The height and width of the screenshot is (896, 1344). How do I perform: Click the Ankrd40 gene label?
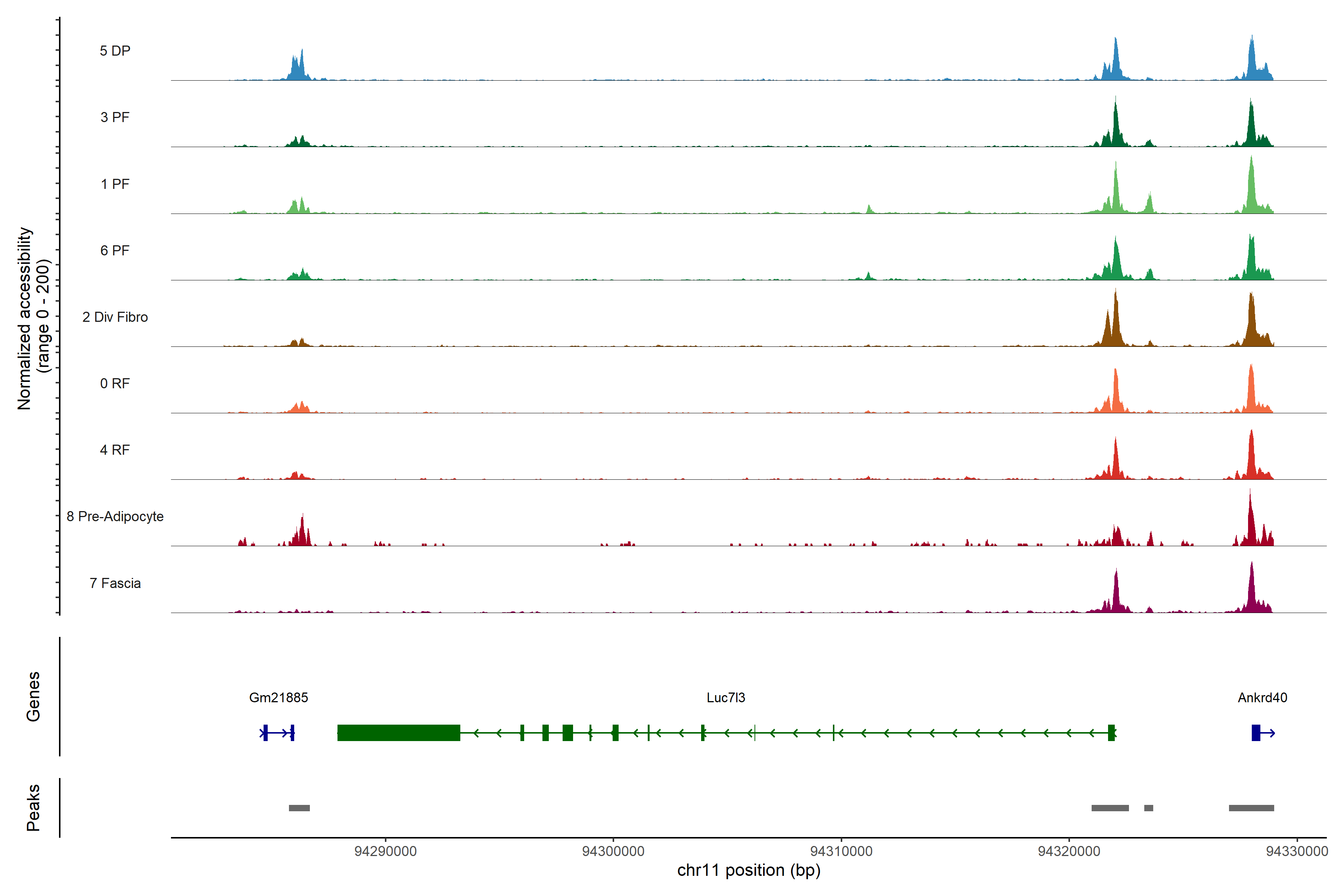point(1262,697)
